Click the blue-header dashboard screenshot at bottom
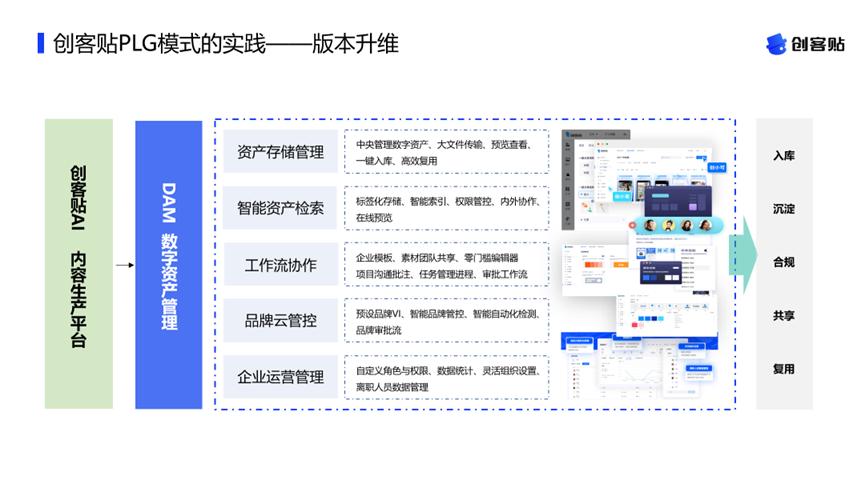 (x=640, y=366)
